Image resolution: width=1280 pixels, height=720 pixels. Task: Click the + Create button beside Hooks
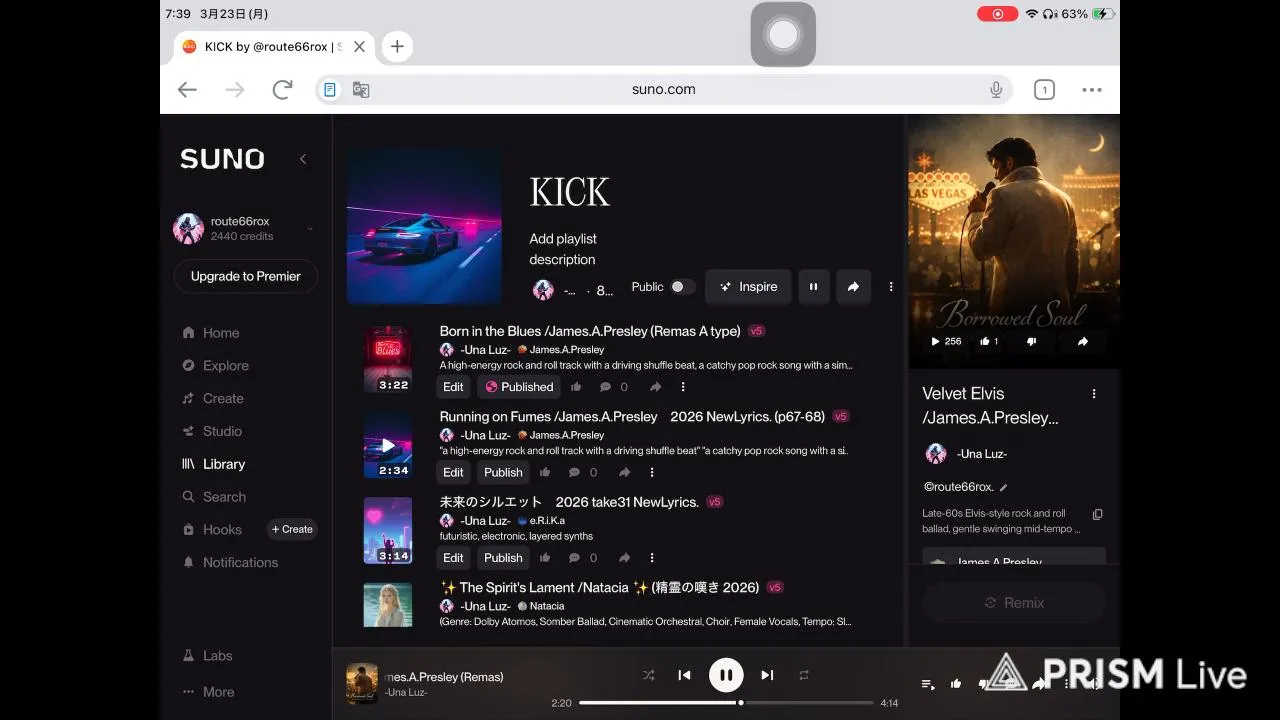click(x=292, y=529)
